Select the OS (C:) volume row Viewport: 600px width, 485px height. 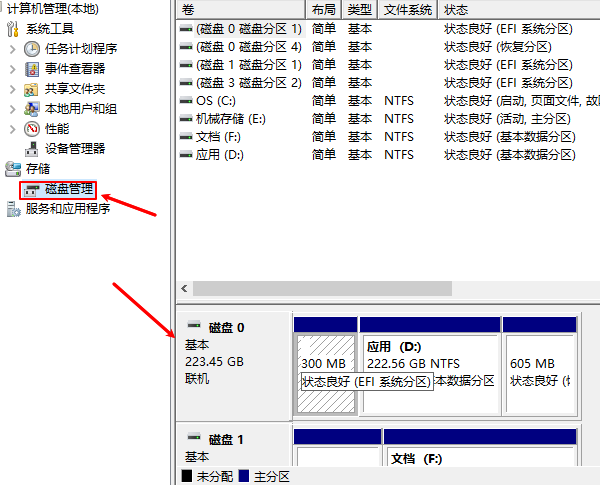pyautogui.click(x=388, y=101)
